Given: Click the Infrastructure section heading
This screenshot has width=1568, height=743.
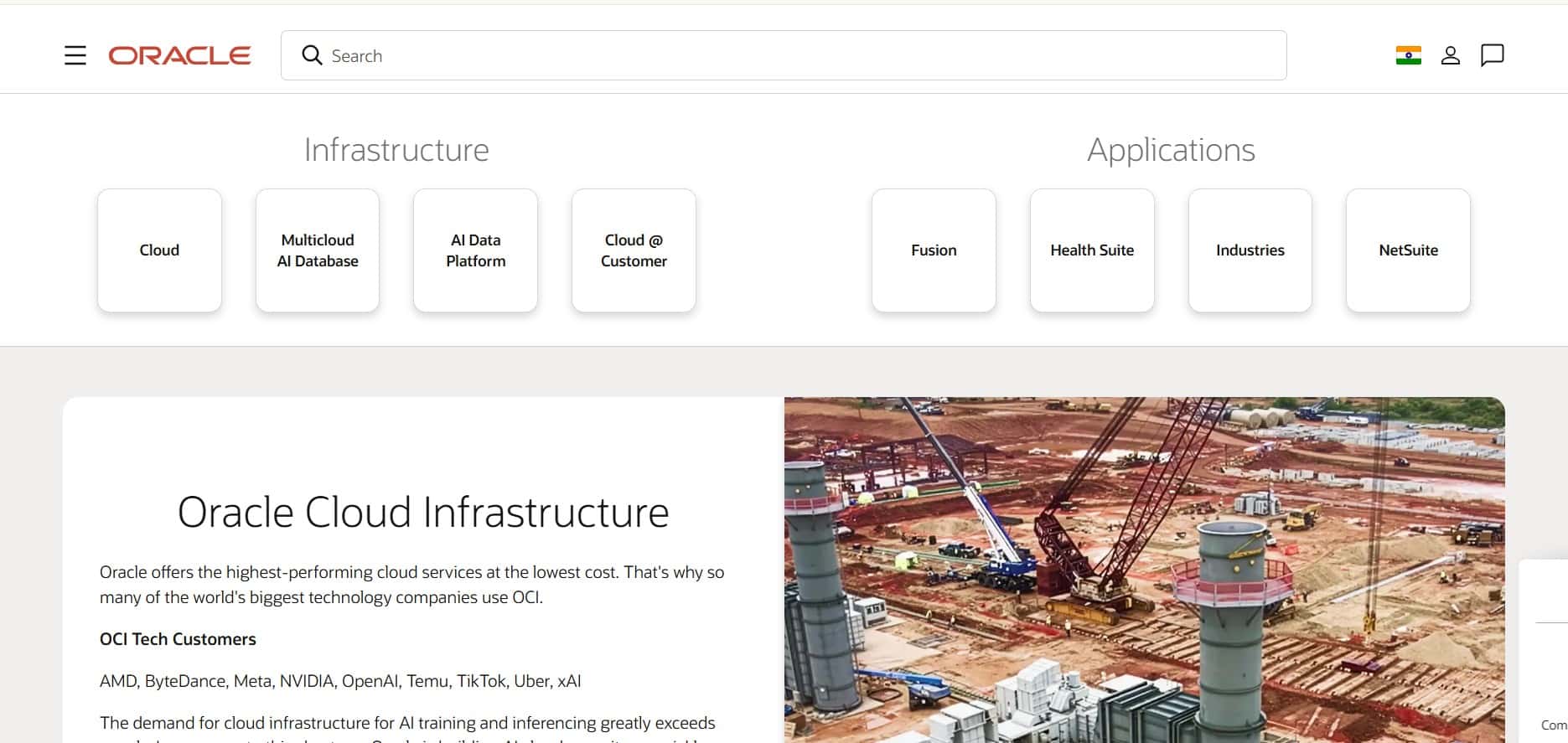Looking at the screenshot, I should [396, 150].
